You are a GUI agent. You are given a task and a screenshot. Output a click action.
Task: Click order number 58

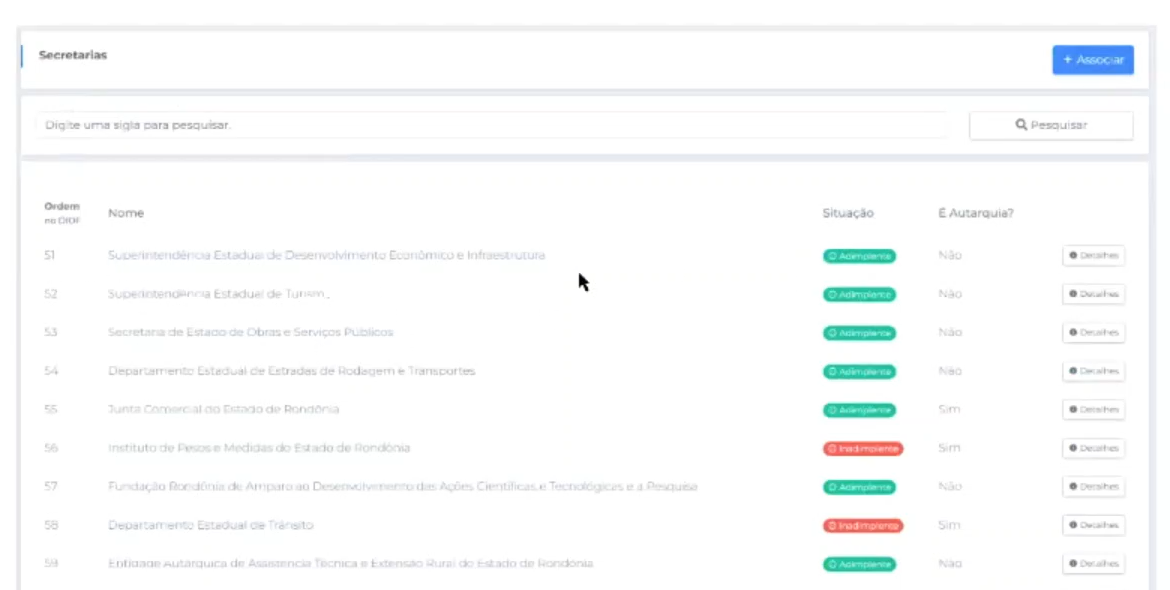50,525
